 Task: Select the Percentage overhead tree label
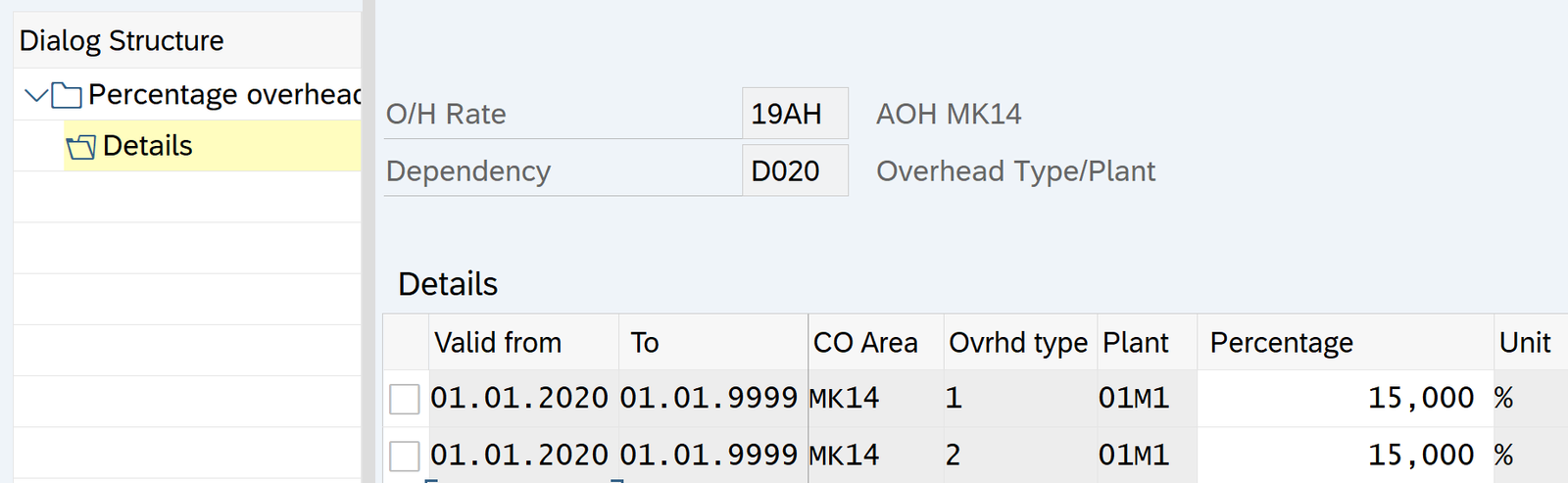[224, 94]
